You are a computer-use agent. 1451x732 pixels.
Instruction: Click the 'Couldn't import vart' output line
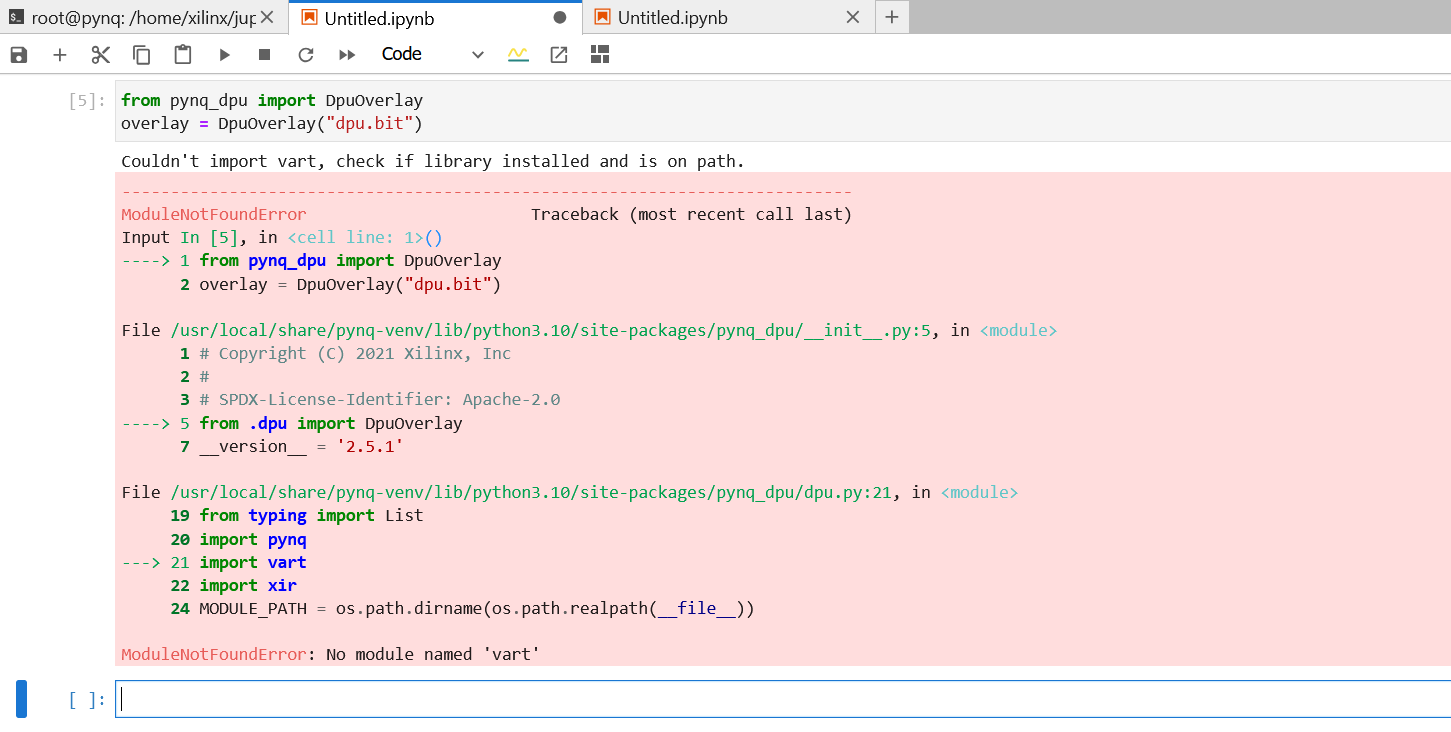click(433, 161)
